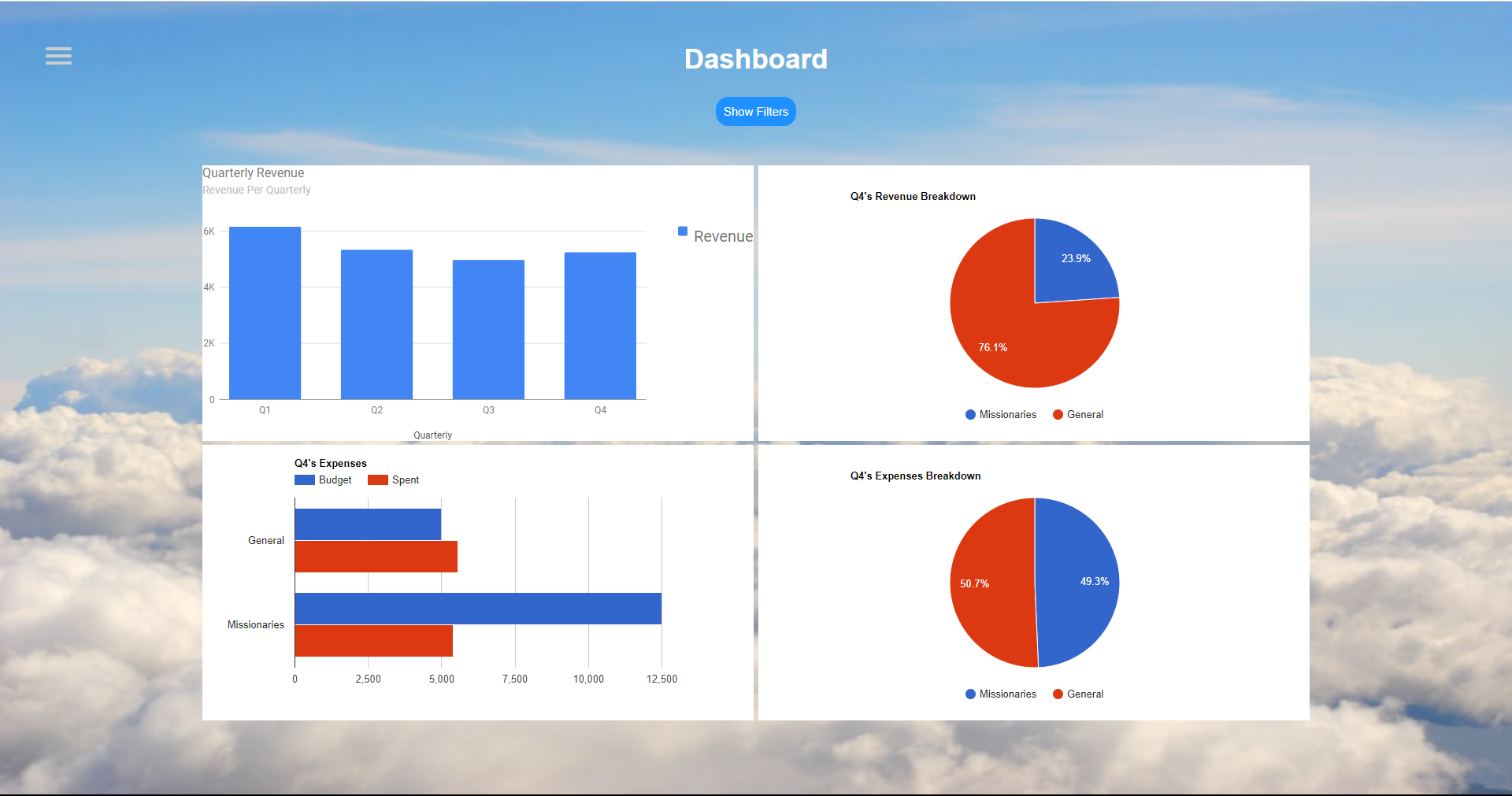Click the 7,500 x-axis label

pos(515,679)
